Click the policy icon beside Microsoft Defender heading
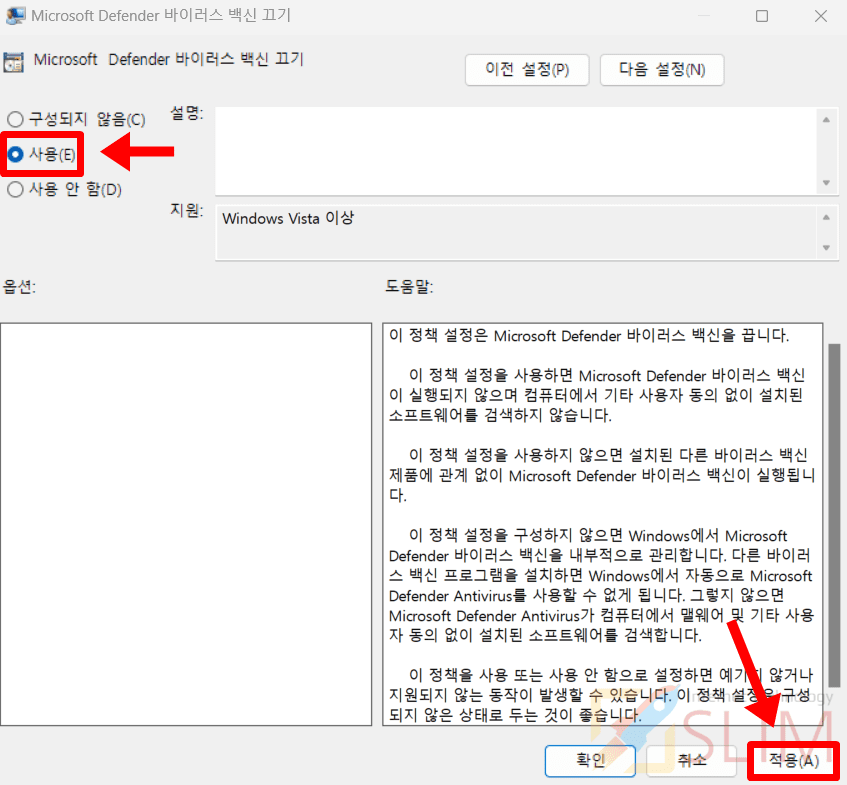Screen dimensions: 847x785 click(14, 62)
